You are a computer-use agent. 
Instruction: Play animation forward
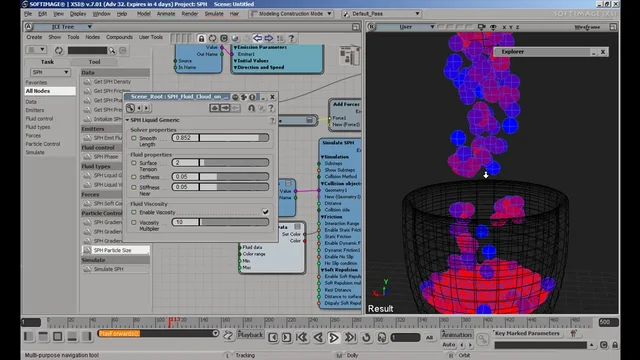[x=333, y=338]
